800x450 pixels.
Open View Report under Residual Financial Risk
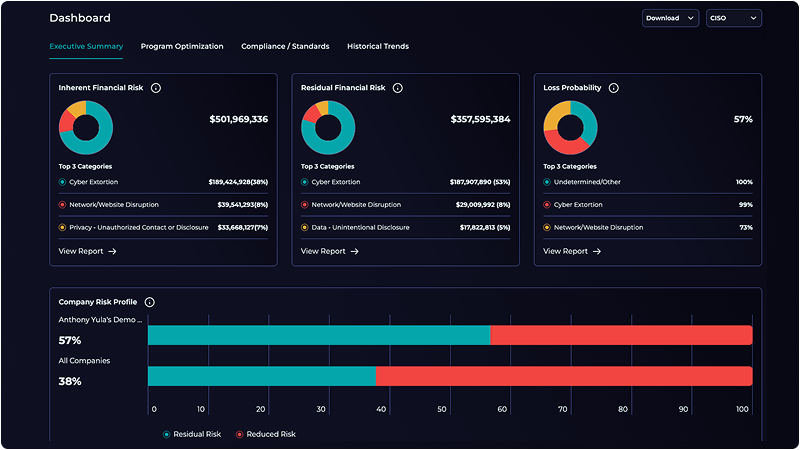point(329,251)
